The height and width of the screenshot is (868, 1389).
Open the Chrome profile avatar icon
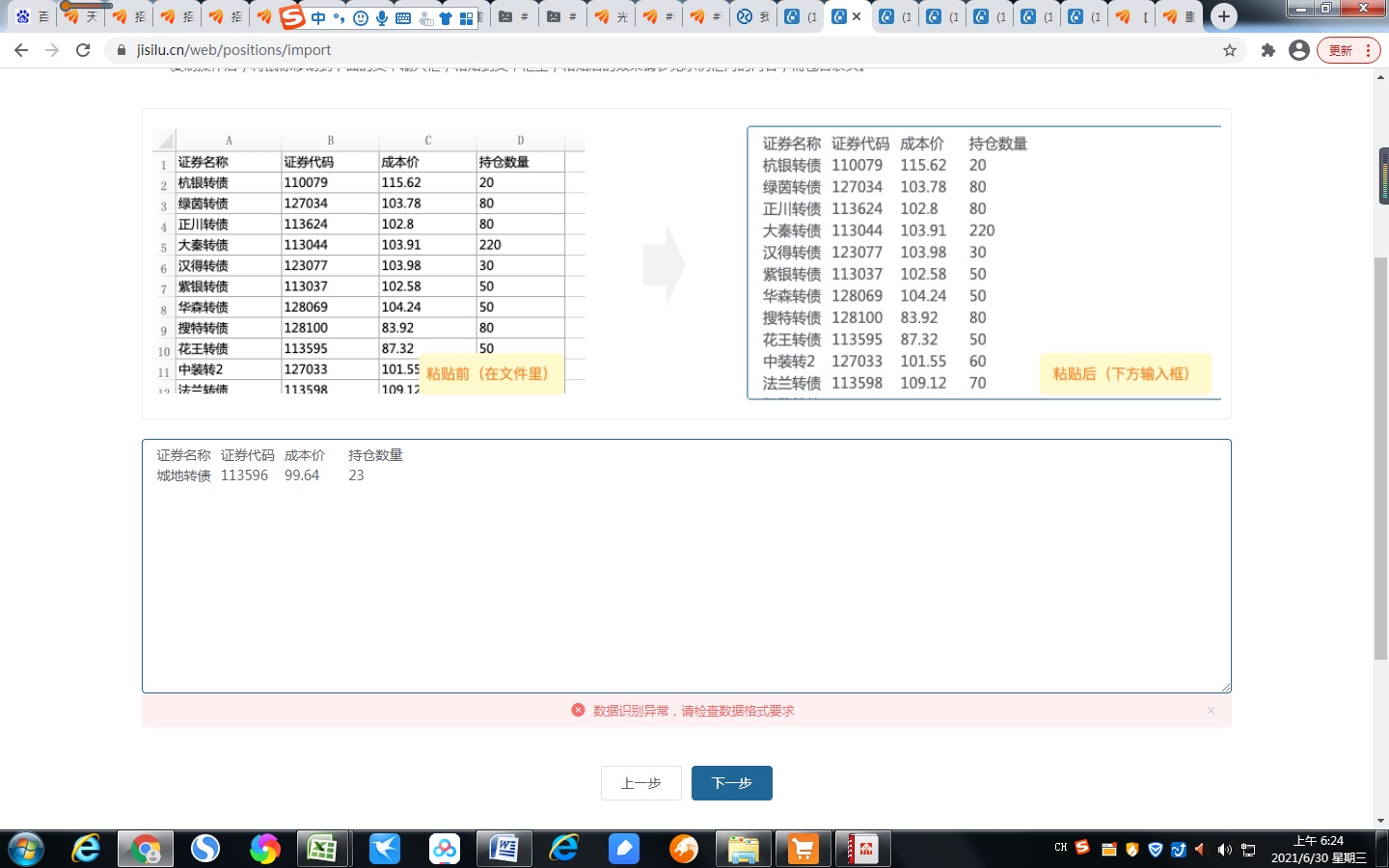(1299, 50)
